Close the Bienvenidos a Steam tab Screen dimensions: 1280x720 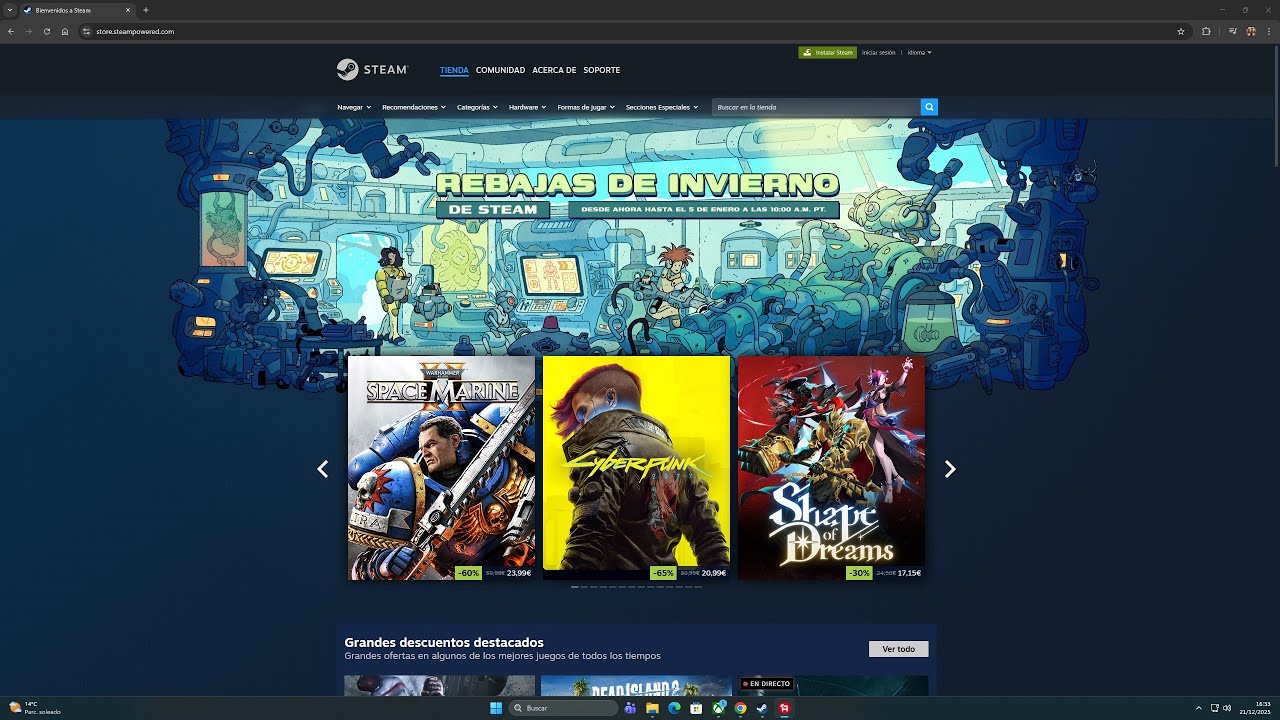128,10
